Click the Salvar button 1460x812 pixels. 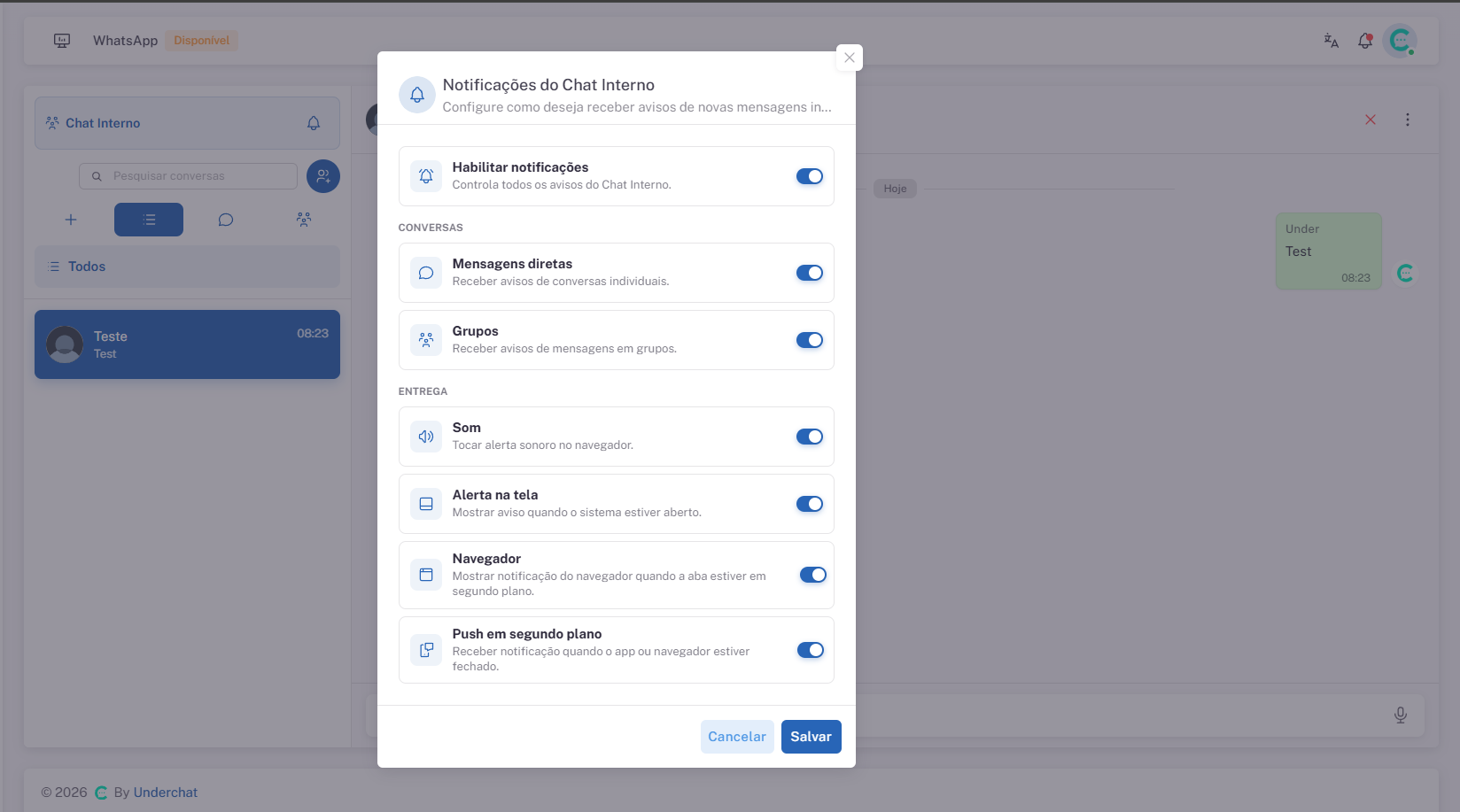point(811,737)
